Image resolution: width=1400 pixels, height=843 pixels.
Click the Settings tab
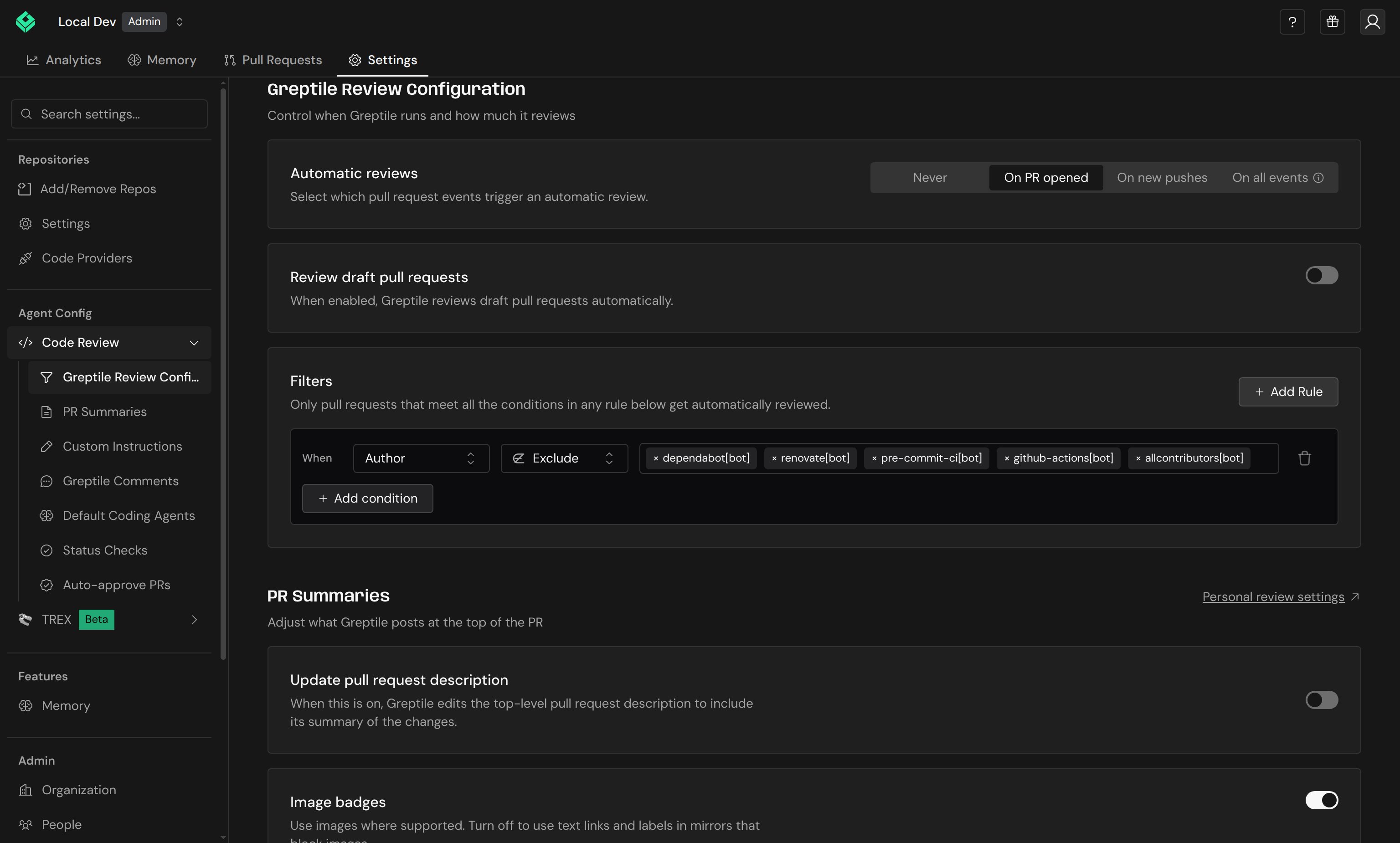383,60
